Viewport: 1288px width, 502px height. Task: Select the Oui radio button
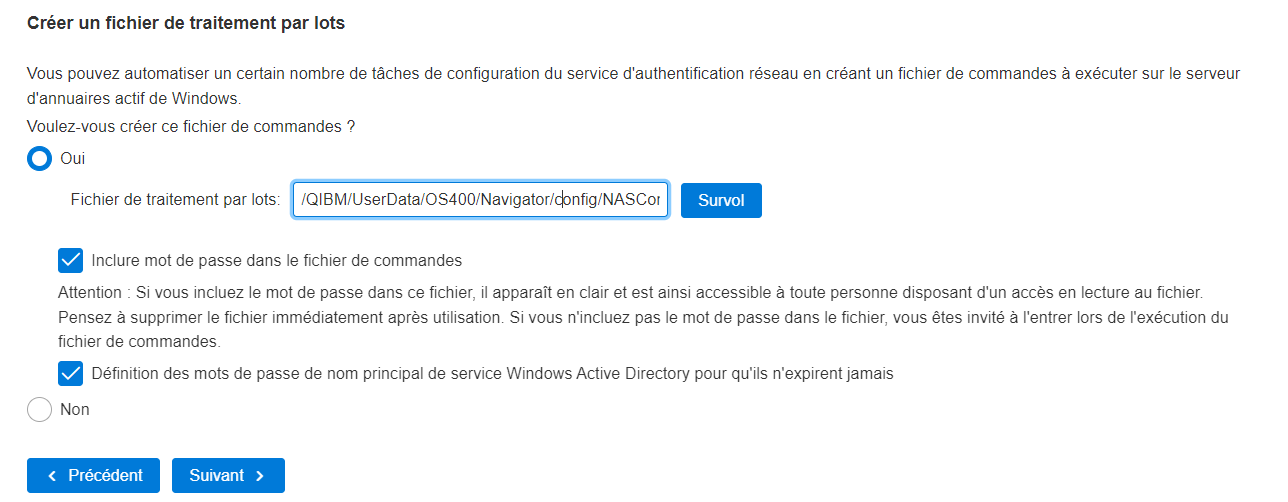pos(39,159)
